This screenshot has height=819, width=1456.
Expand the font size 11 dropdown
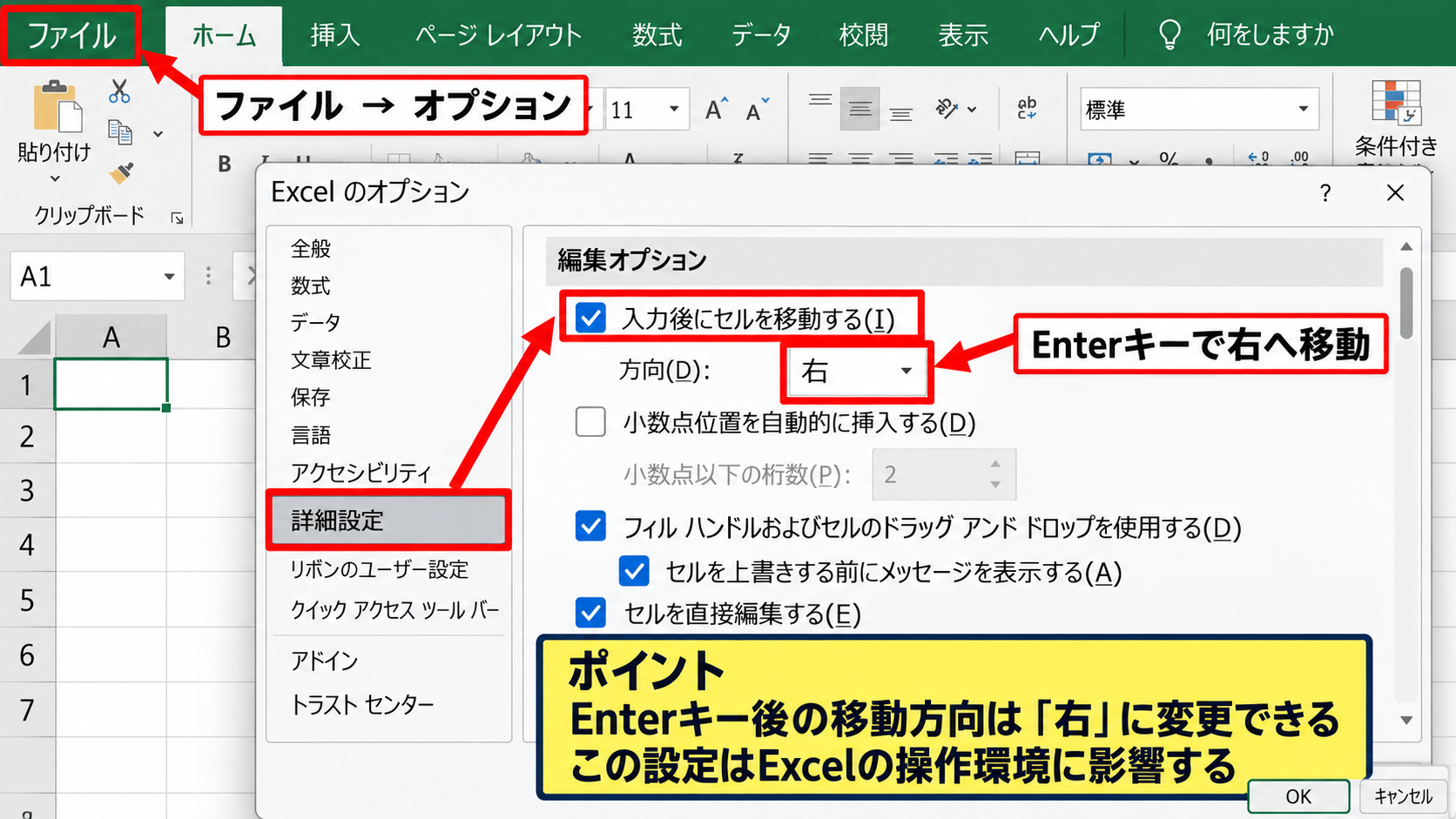pyautogui.click(x=674, y=110)
